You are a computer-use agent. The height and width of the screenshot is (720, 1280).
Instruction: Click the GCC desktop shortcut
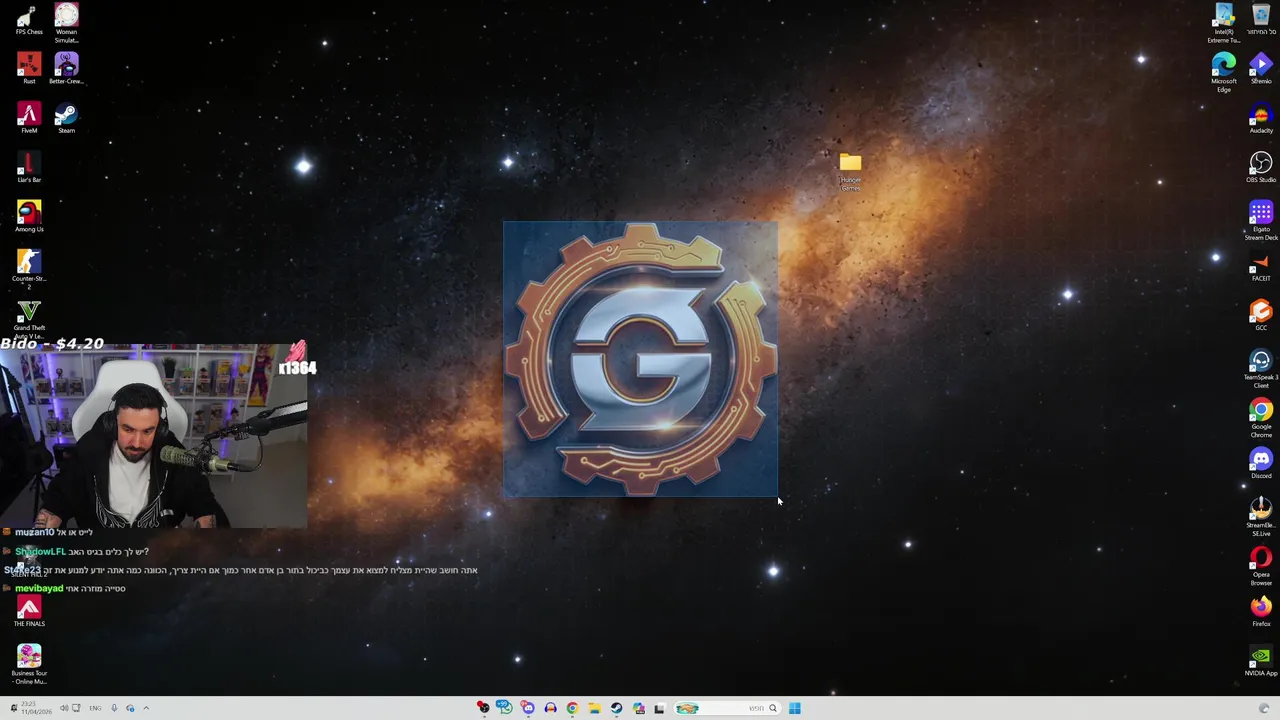(x=1261, y=316)
